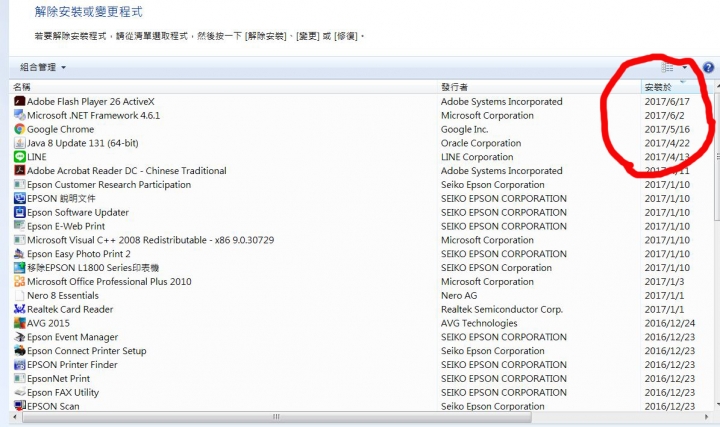Click the horizontal scrollbar left arrow
Screen dimensions: 720x427
coord(15,417)
